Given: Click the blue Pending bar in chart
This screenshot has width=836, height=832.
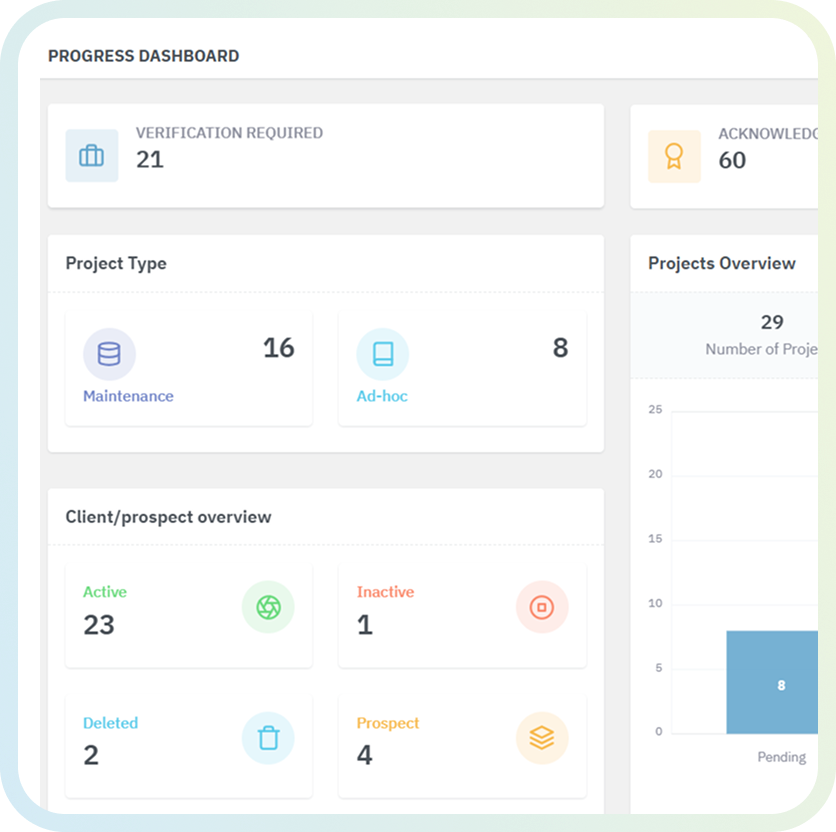Looking at the screenshot, I should [772, 682].
